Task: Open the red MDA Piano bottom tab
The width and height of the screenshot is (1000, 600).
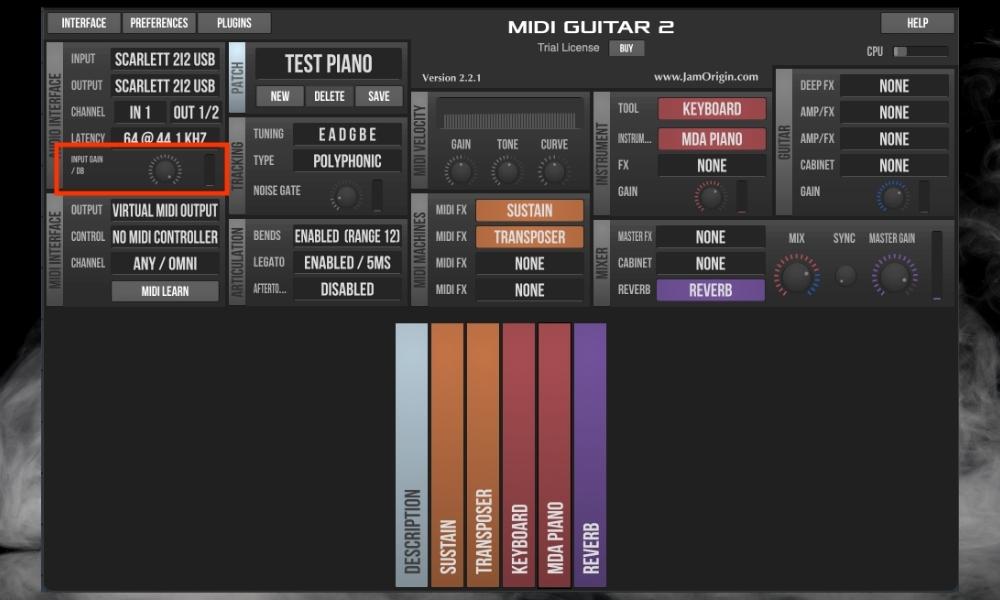Action: [x=554, y=455]
